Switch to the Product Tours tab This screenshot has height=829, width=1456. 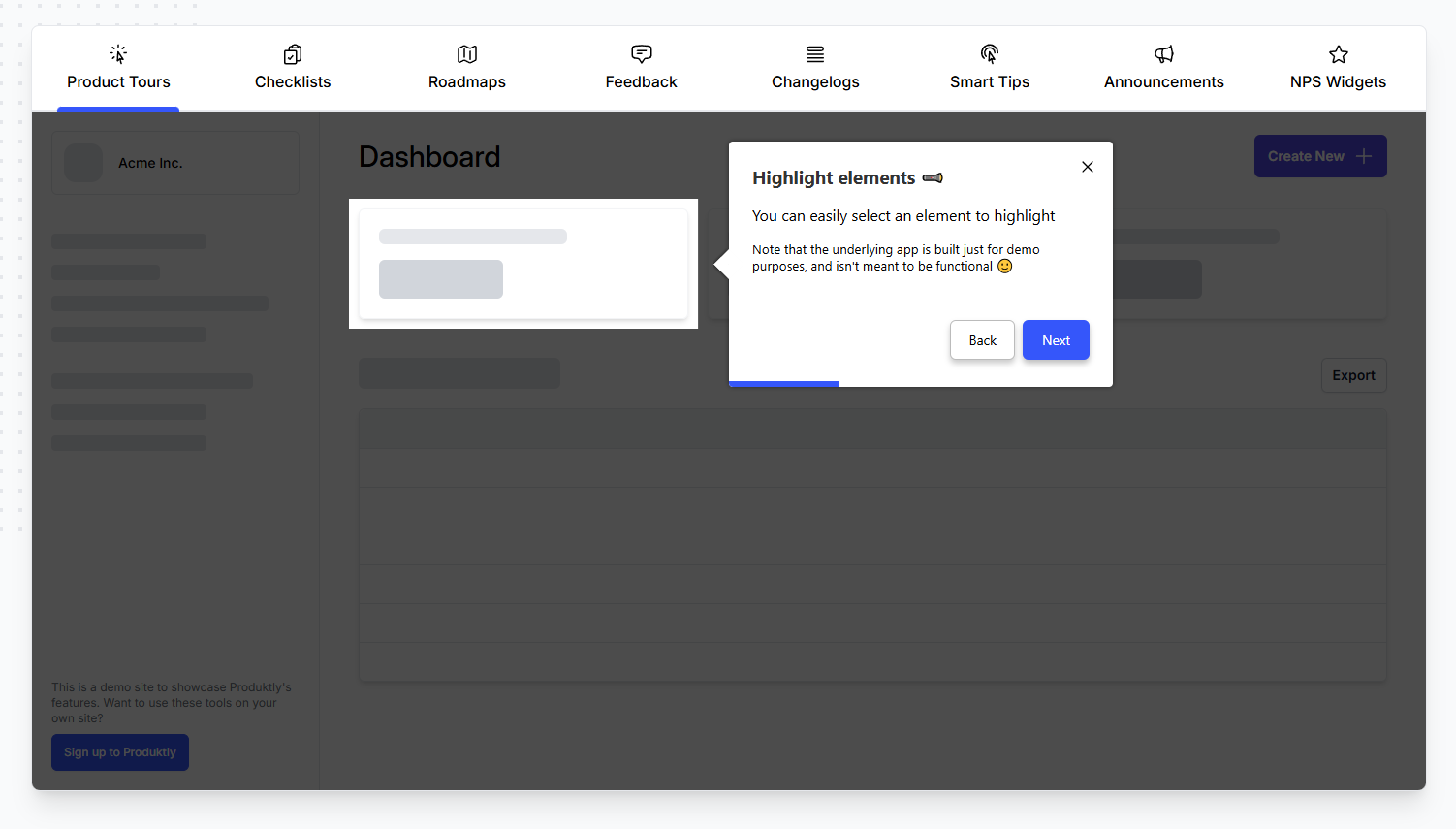coord(118,81)
